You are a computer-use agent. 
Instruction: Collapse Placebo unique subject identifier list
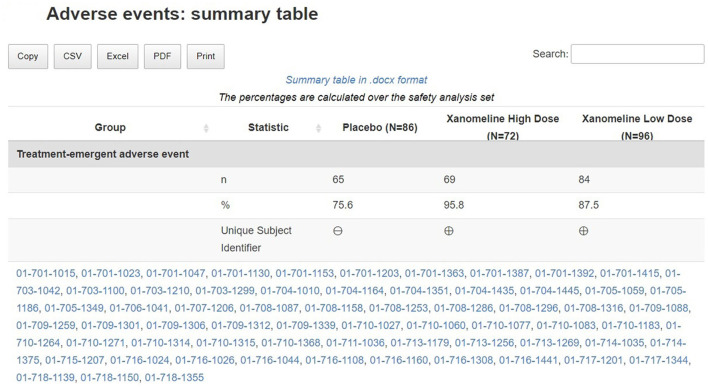point(338,231)
